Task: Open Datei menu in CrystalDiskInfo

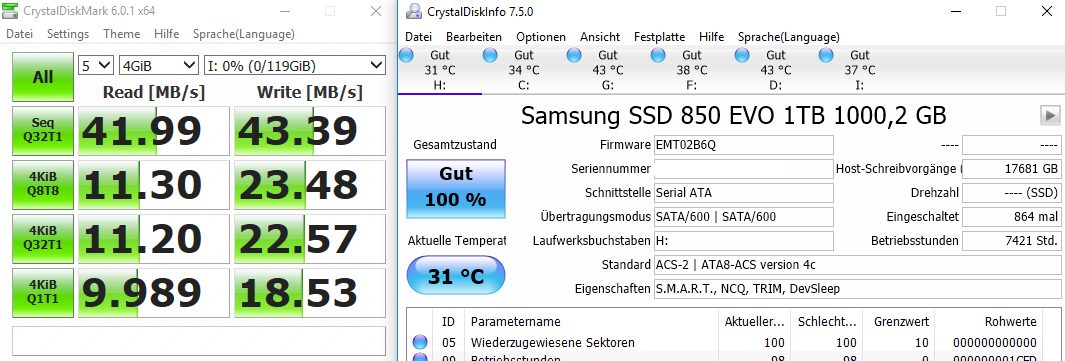Action: coord(418,37)
